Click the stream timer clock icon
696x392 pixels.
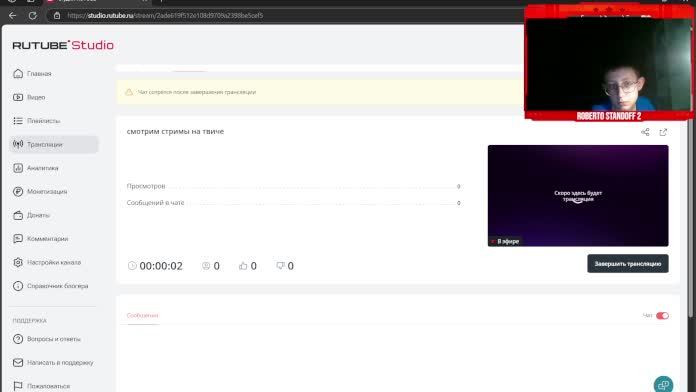coord(132,265)
